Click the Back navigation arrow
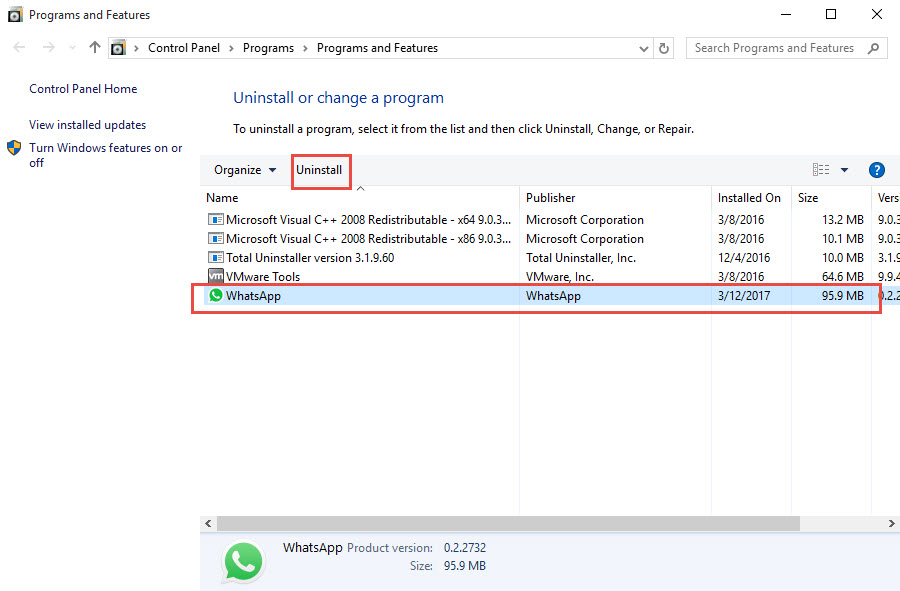Image resolution: width=900 pixels, height=591 pixels. click(x=19, y=48)
